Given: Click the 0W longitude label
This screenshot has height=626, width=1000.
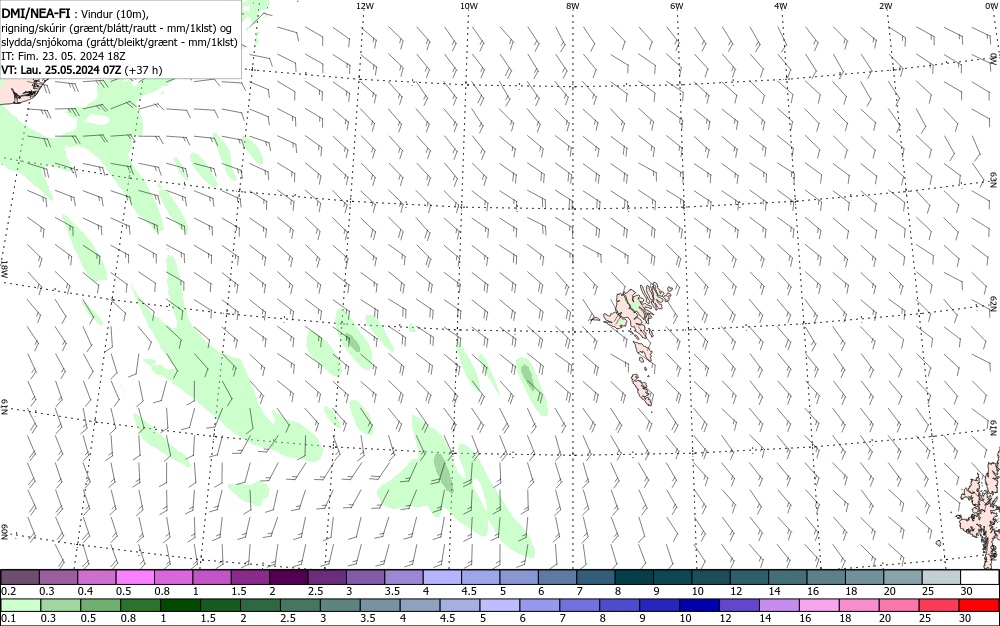Looking at the screenshot, I should click(x=991, y=6).
